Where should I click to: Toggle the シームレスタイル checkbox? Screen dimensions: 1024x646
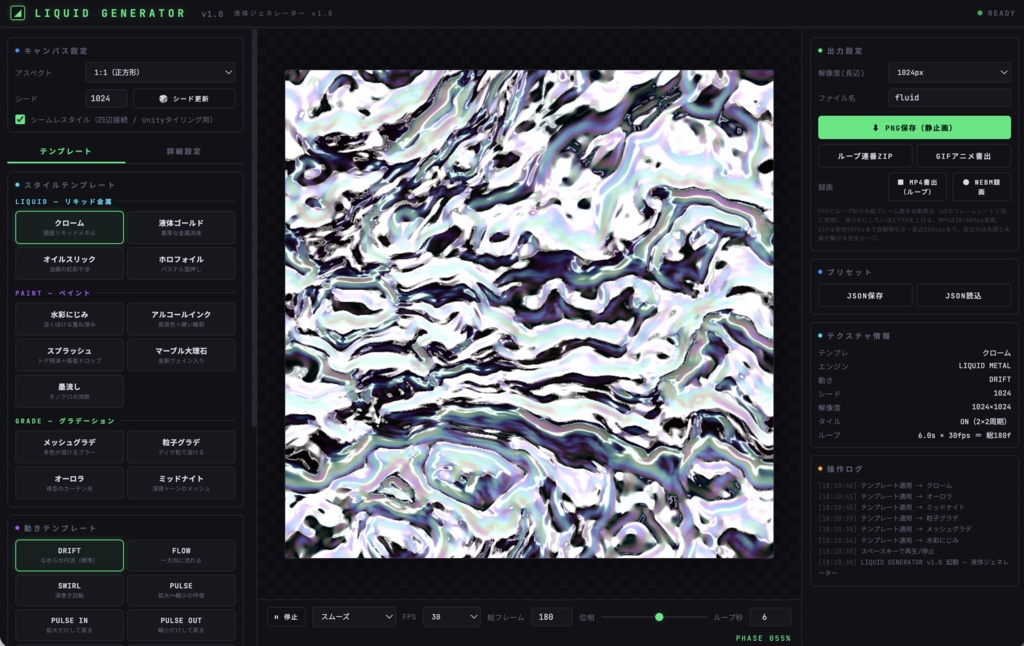[20, 120]
